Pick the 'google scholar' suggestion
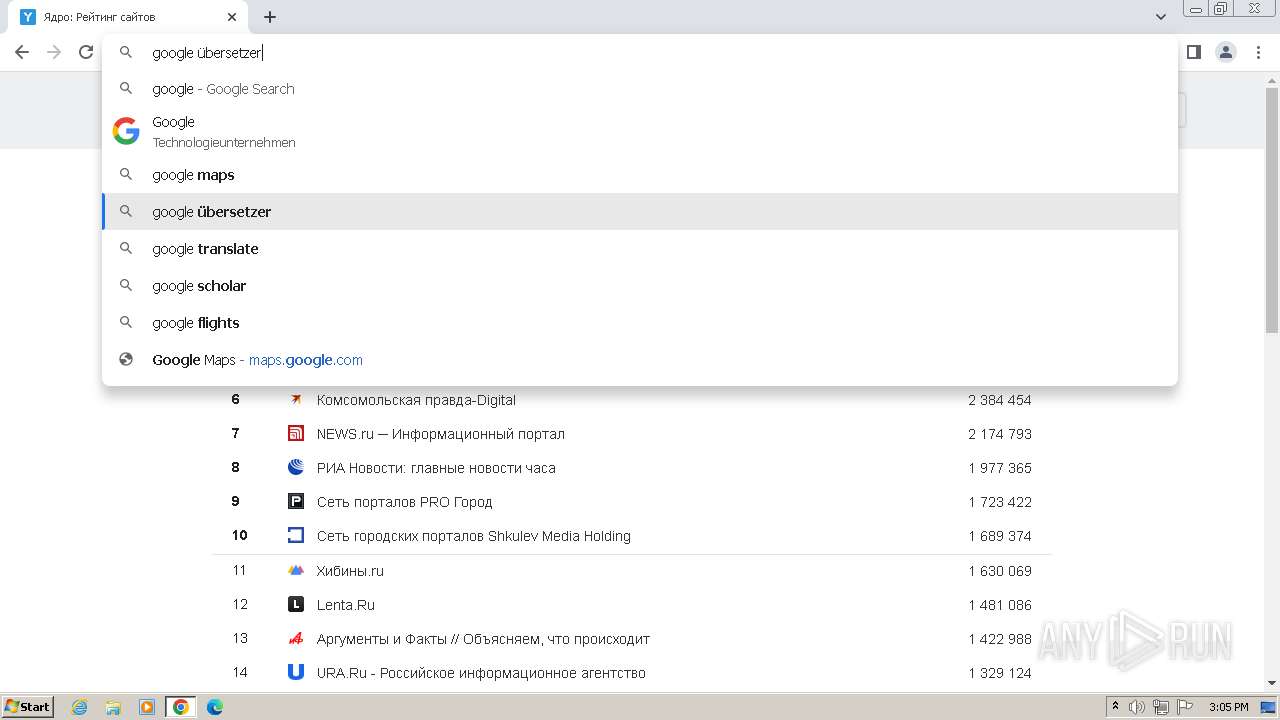 (x=640, y=286)
